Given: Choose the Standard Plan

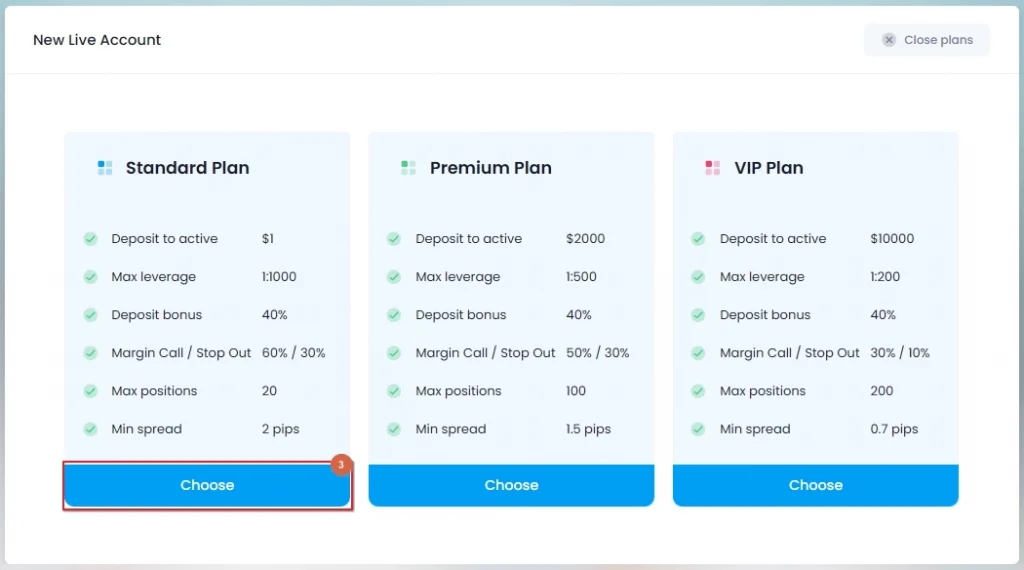Looking at the screenshot, I should (x=207, y=485).
